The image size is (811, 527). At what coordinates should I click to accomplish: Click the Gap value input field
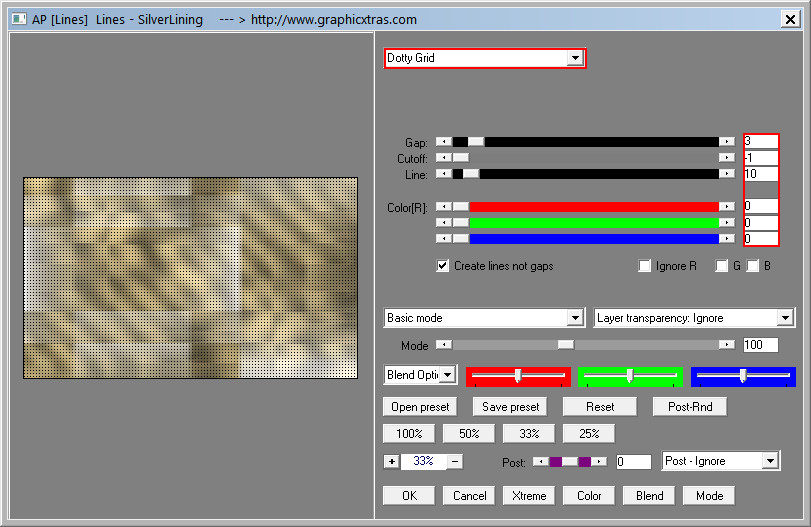coord(760,142)
